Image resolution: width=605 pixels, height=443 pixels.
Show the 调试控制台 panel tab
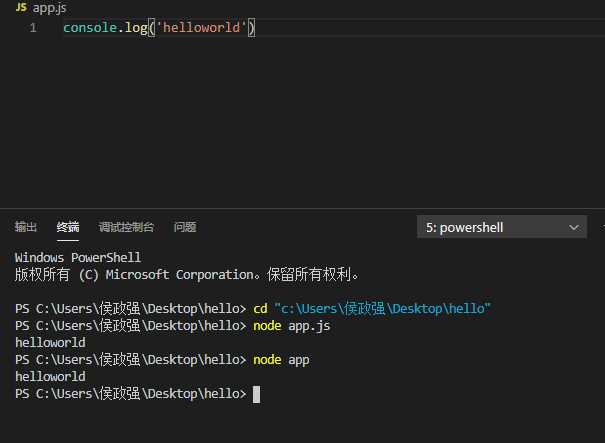coord(126,227)
